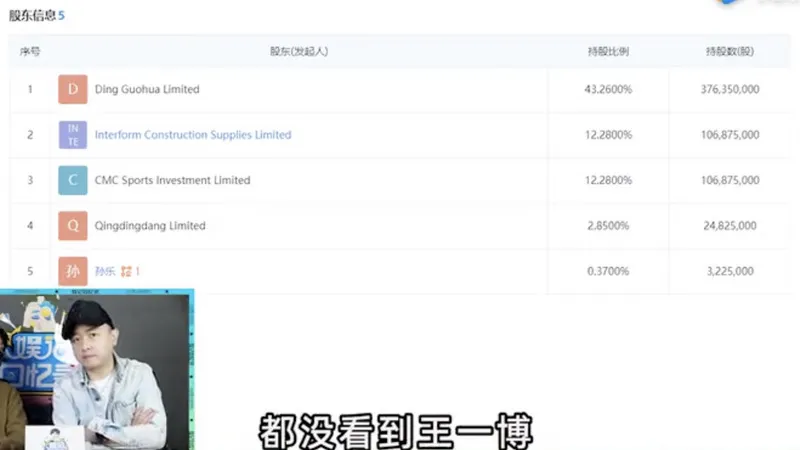Click the 376,350,000 shares cell
The image size is (800, 450).
tap(730, 89)
